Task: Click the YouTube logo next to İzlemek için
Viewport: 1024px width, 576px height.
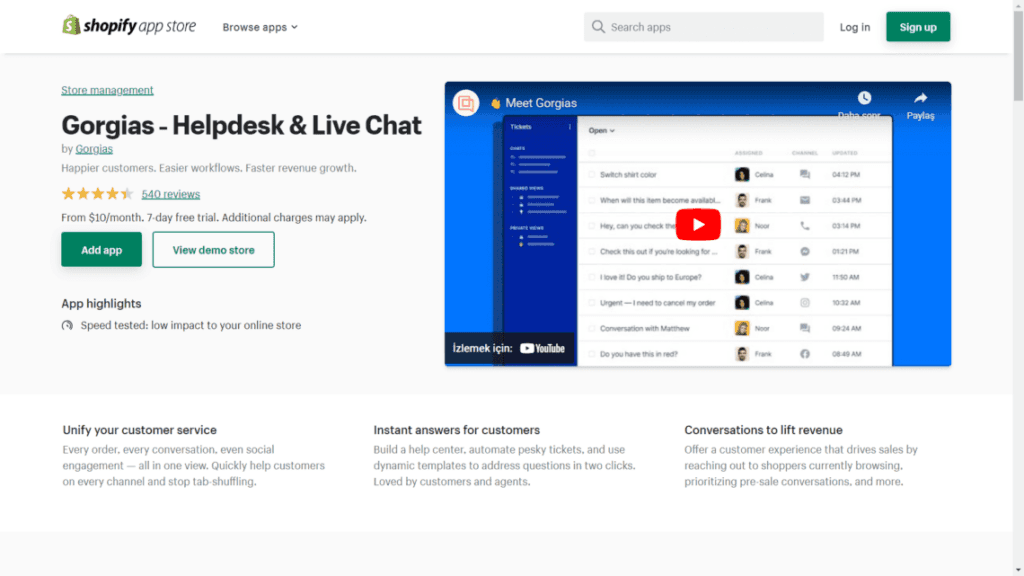Action: pyautogui.click(x=544, y=348)
